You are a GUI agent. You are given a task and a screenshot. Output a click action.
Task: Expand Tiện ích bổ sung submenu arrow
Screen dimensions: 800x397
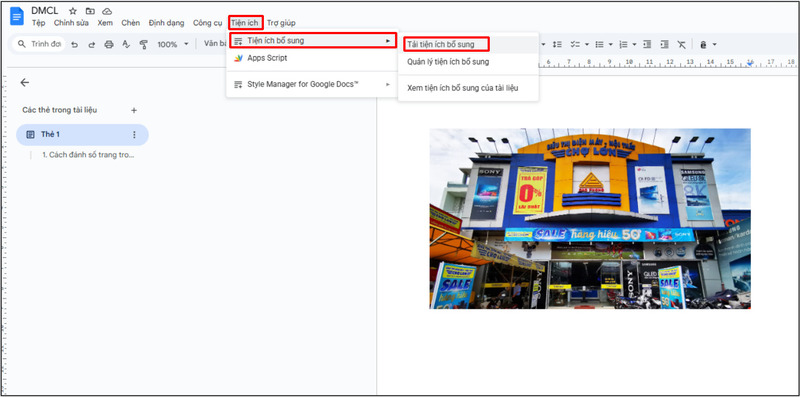pos(388,40)
